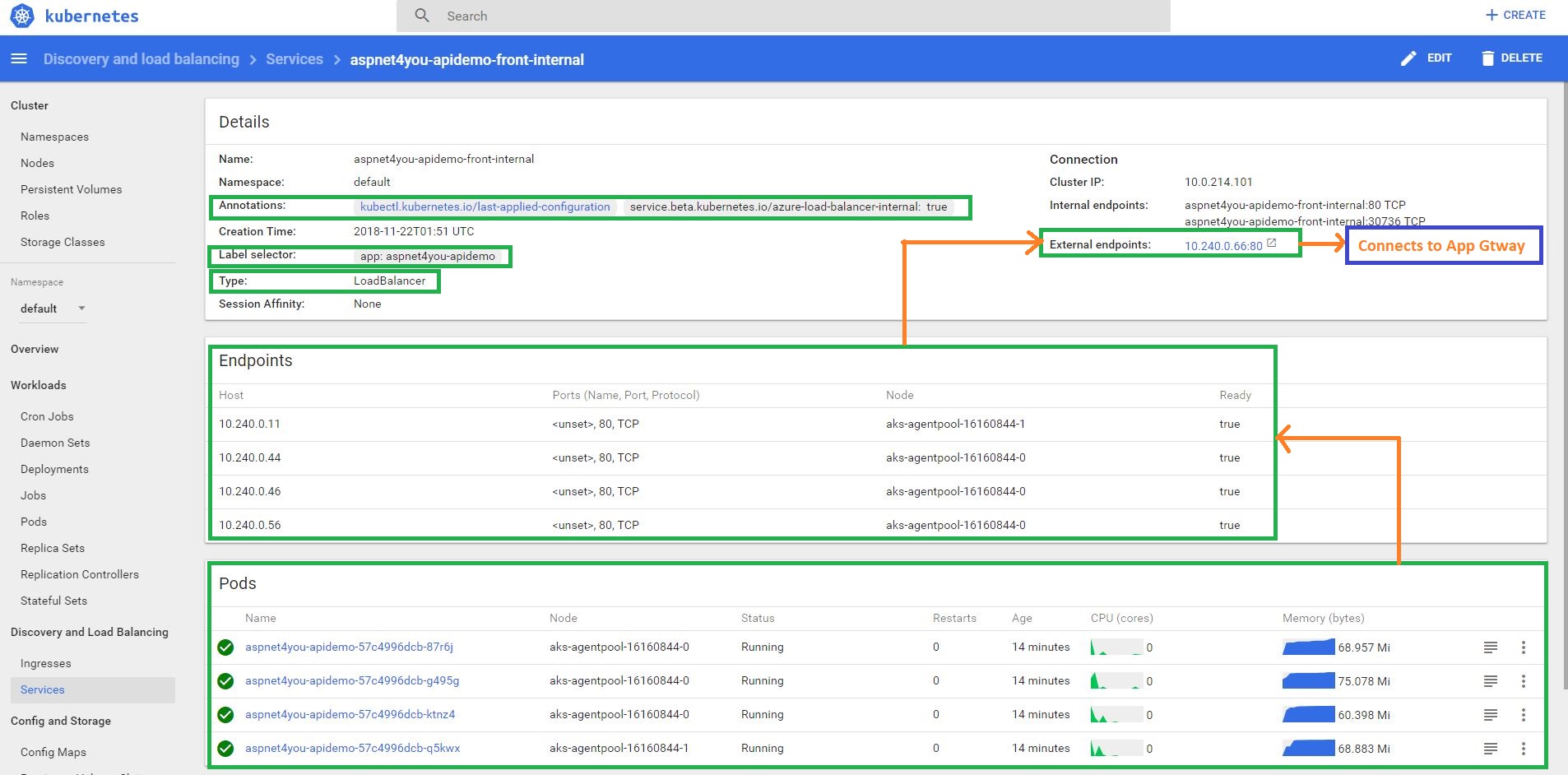Click memory usage chart for pod q5kwx
1568x775 pixels.
coord(1308,749)
